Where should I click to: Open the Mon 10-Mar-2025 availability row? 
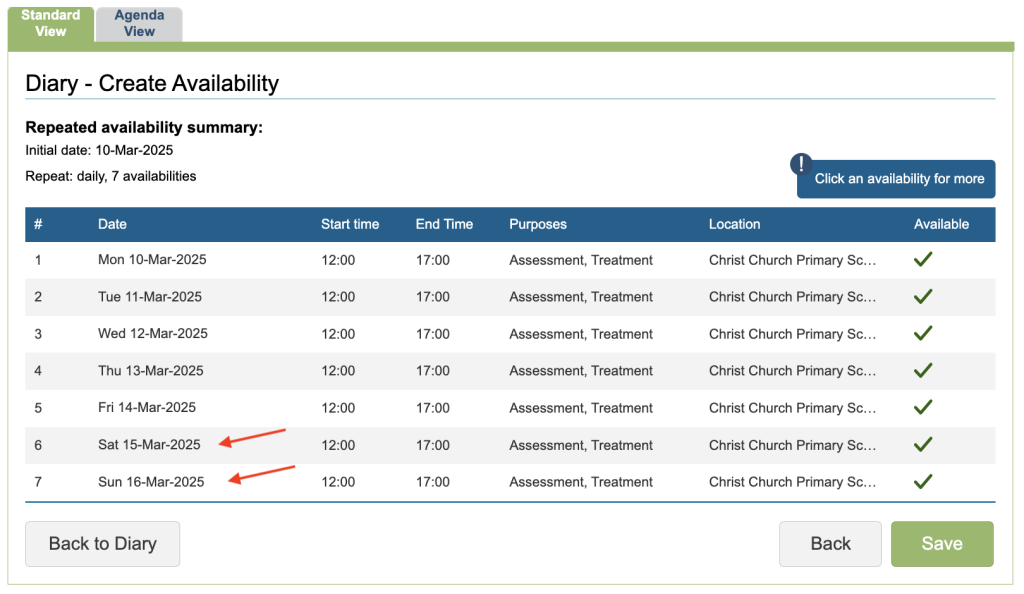click(x=152, y=260)
